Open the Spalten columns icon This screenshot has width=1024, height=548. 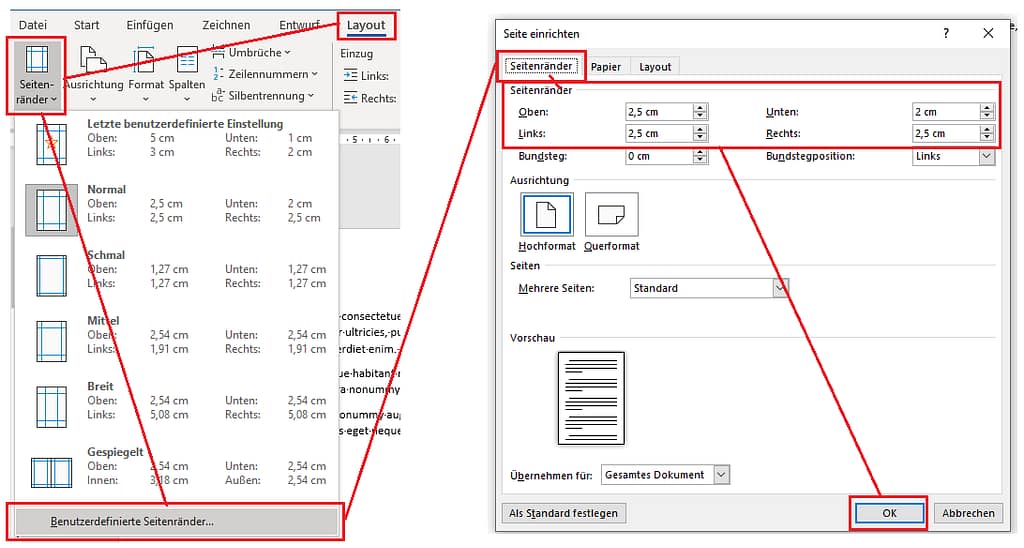coord(186,71)
